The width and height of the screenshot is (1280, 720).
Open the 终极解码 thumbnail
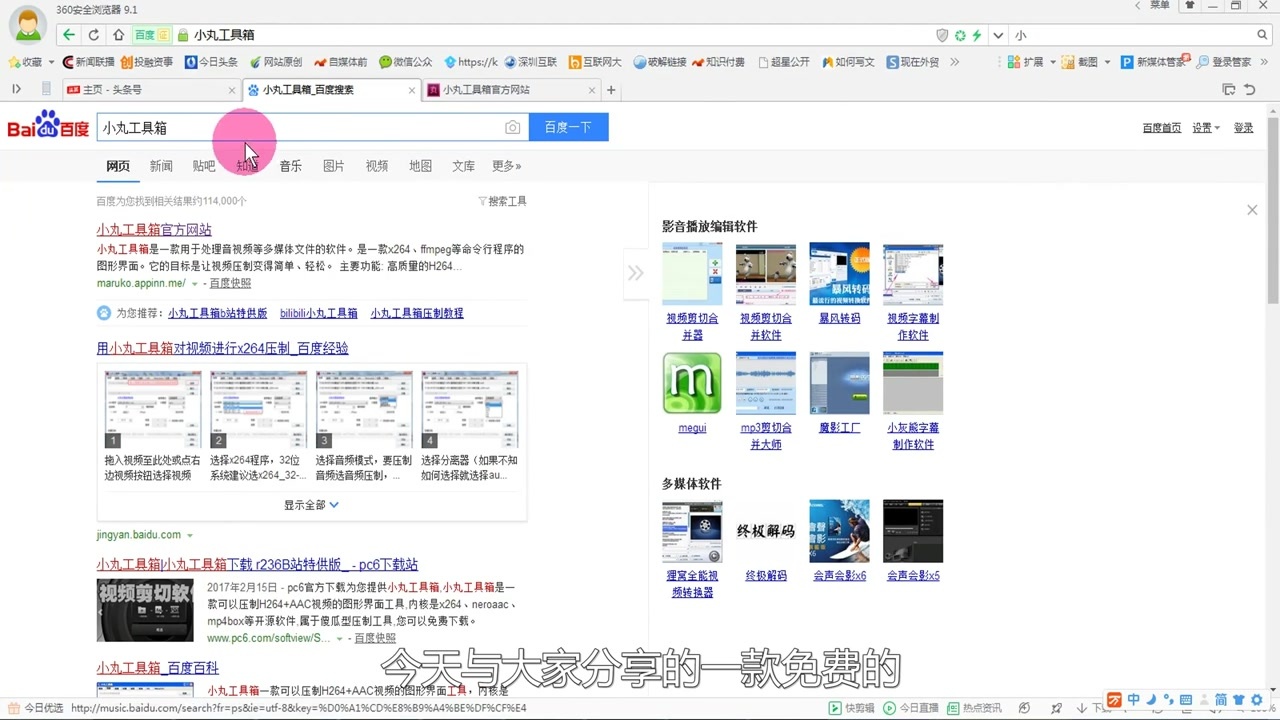click(765, 531)
